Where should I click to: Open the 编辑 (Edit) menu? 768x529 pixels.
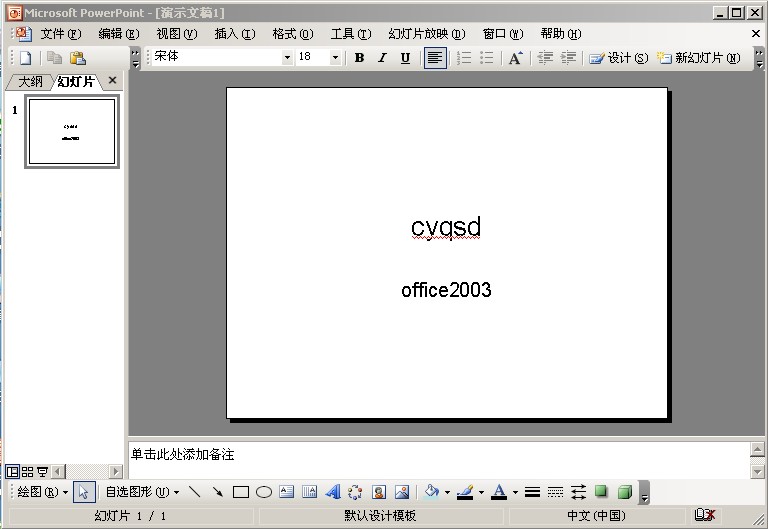click(x=119, y=34)
